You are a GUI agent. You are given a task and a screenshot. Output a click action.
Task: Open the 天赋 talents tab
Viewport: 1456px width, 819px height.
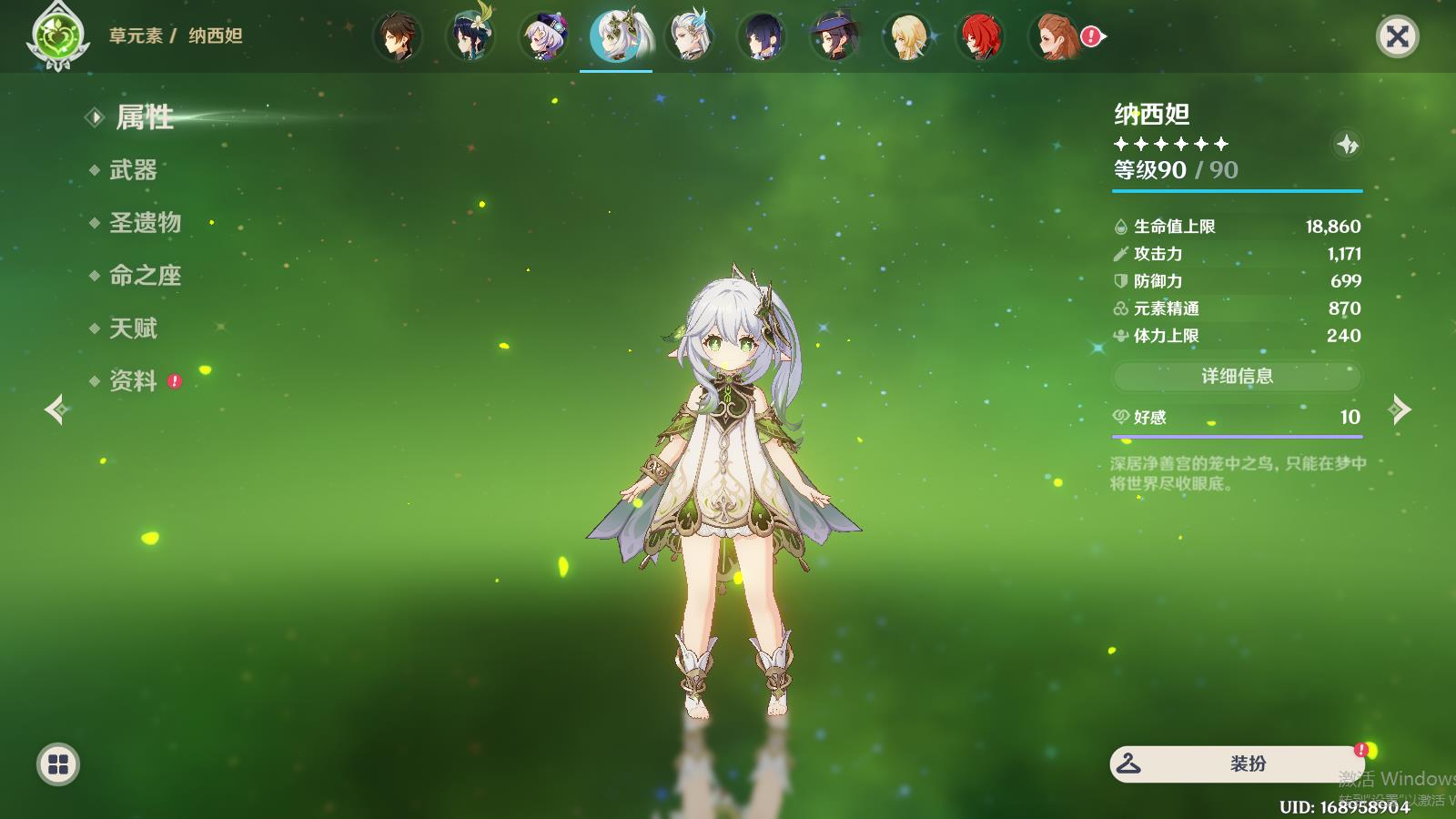[133, 329]
